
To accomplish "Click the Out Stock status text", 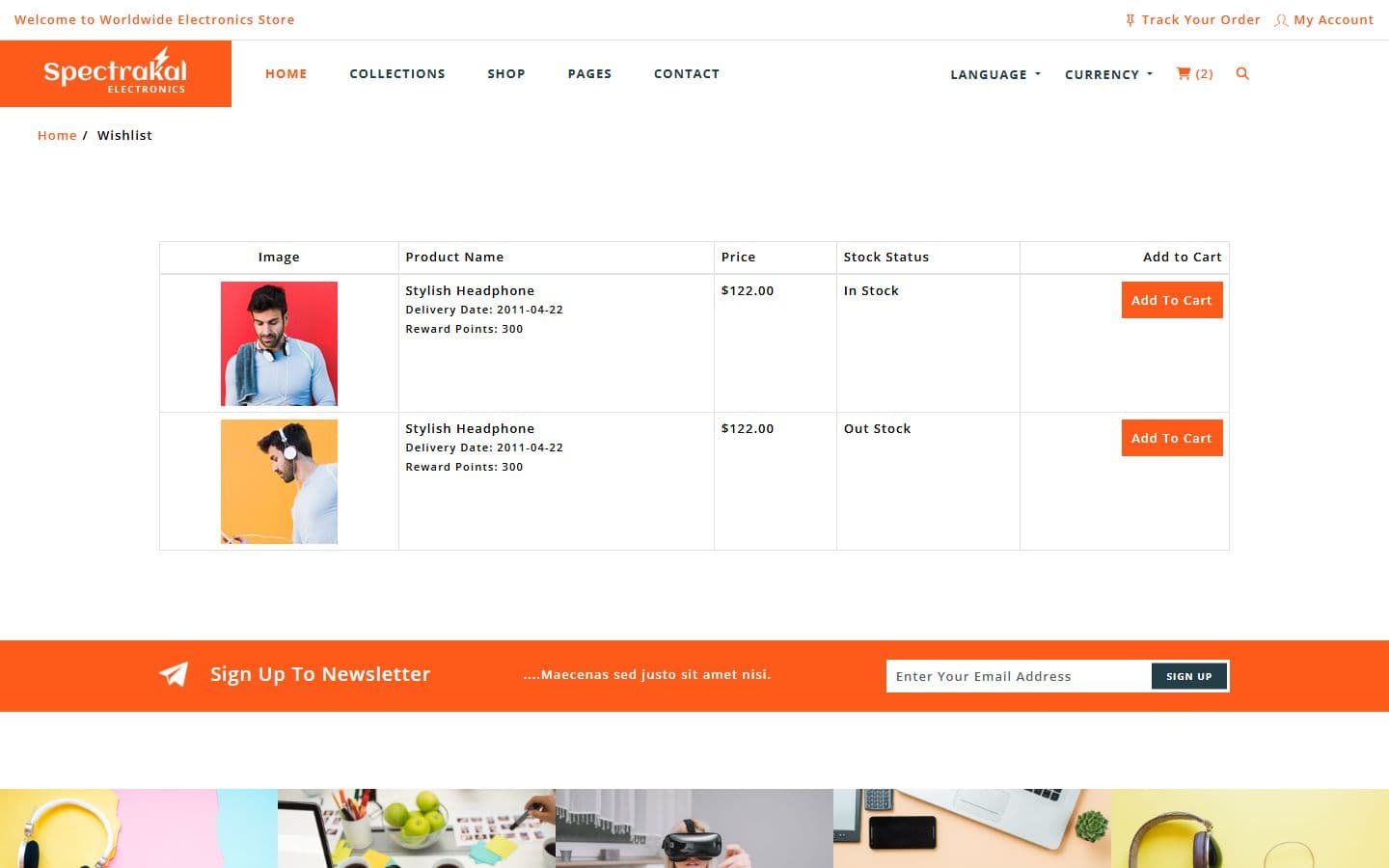I will click(x=877, y=428).
